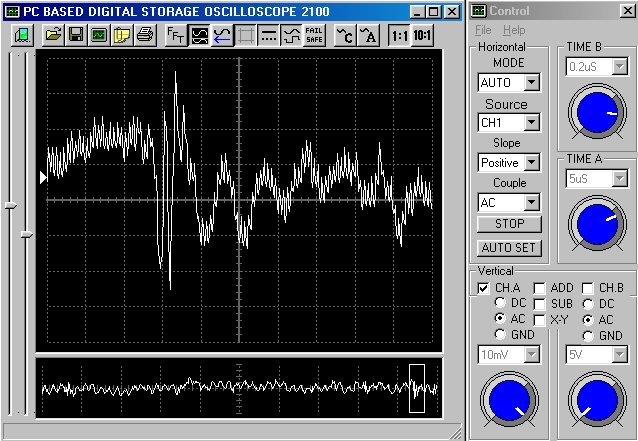
Task: Enable the CH.B channel checkbox
Action: 588,288
